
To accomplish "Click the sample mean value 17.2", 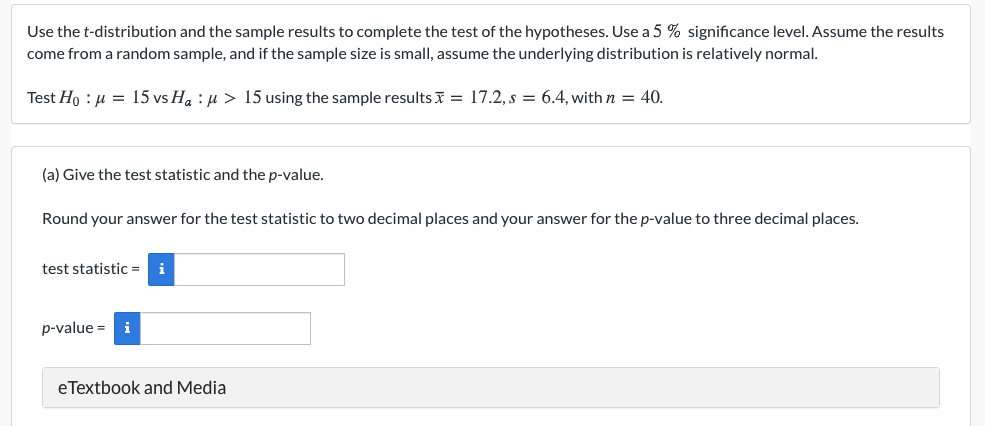I will [x=487, y=98].
